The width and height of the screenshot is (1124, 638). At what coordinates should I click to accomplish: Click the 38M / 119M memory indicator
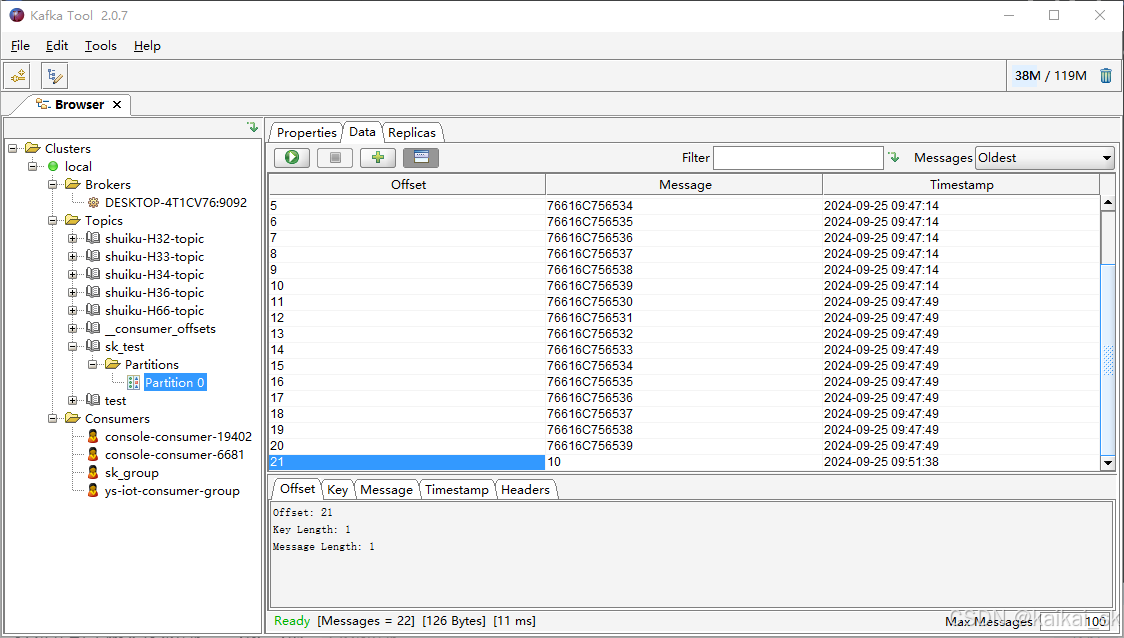1050,75
